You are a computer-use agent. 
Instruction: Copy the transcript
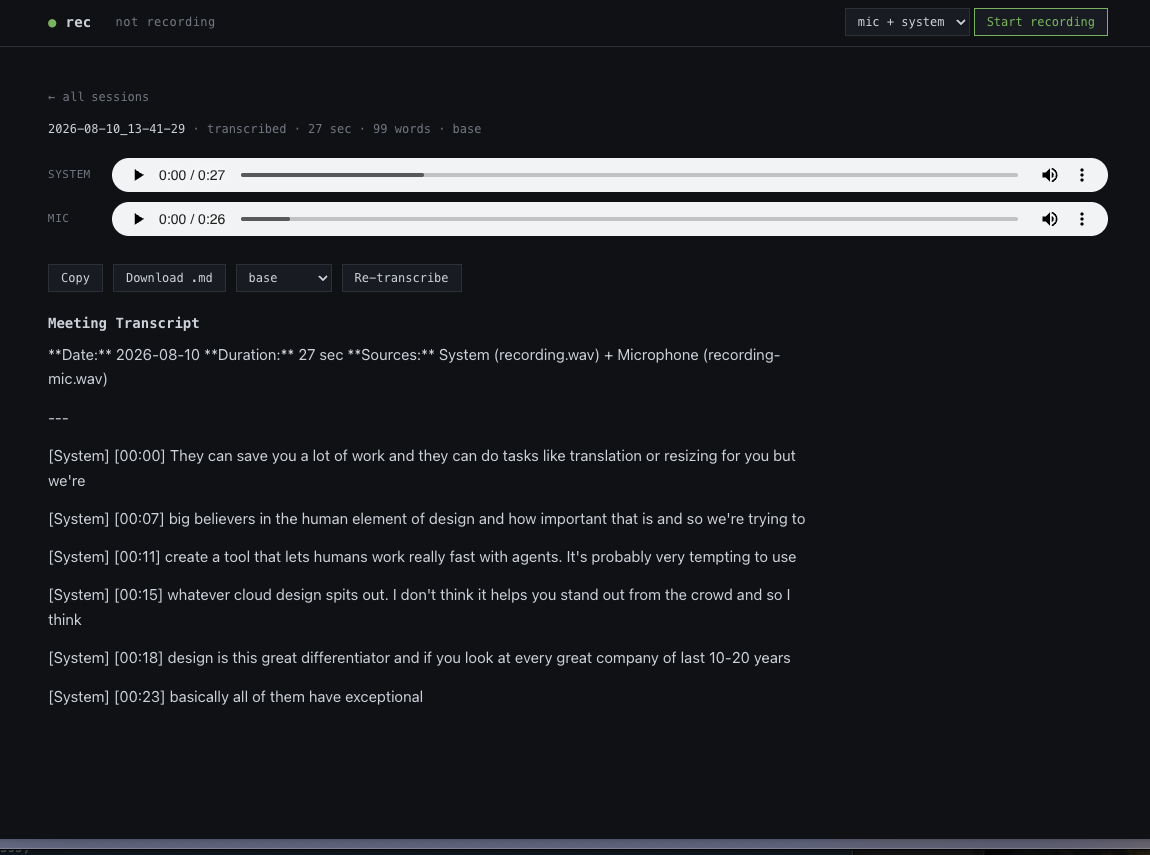point(76,278)
